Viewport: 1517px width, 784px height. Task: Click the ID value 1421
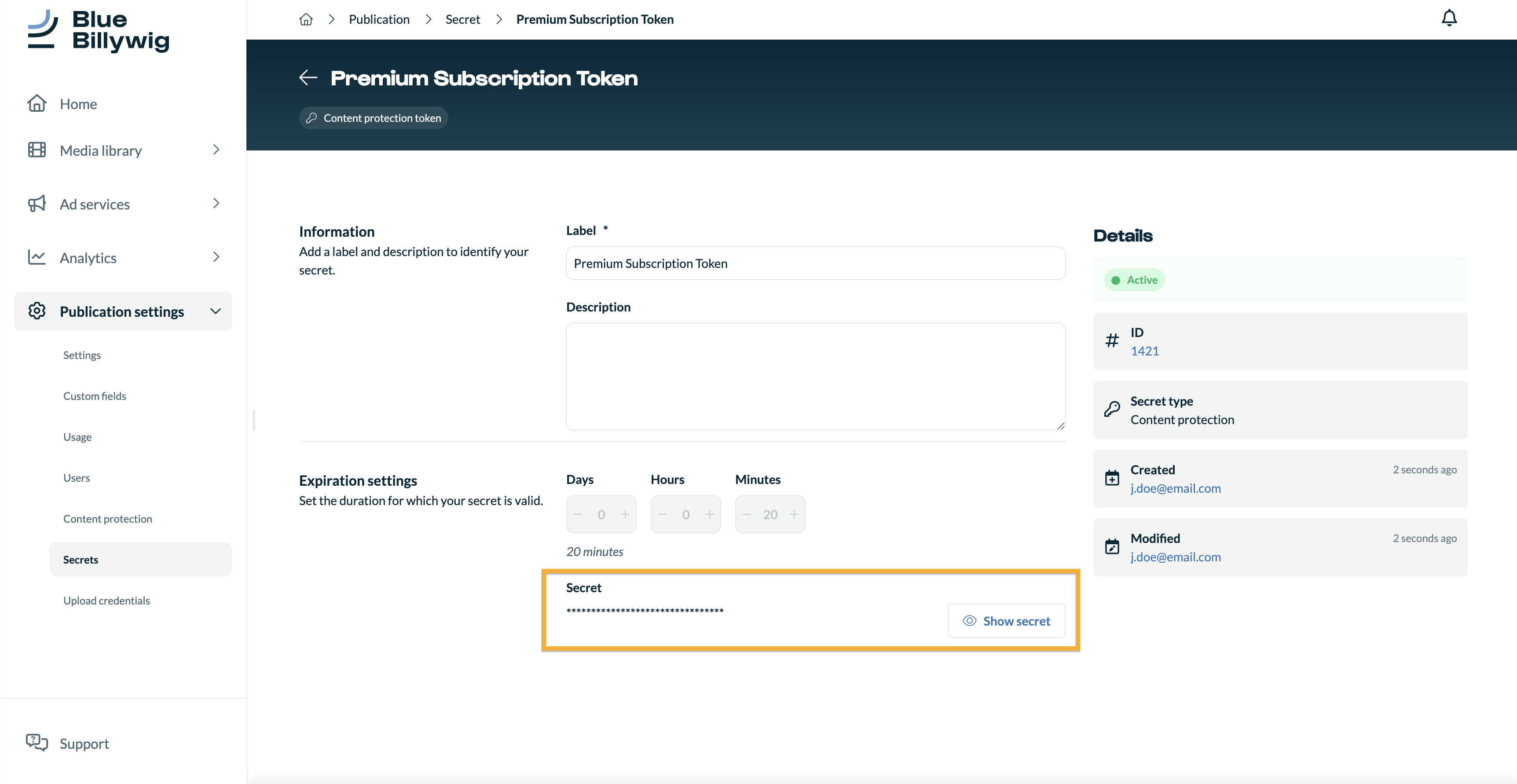pyautogui.click(x=1144, y=351)
